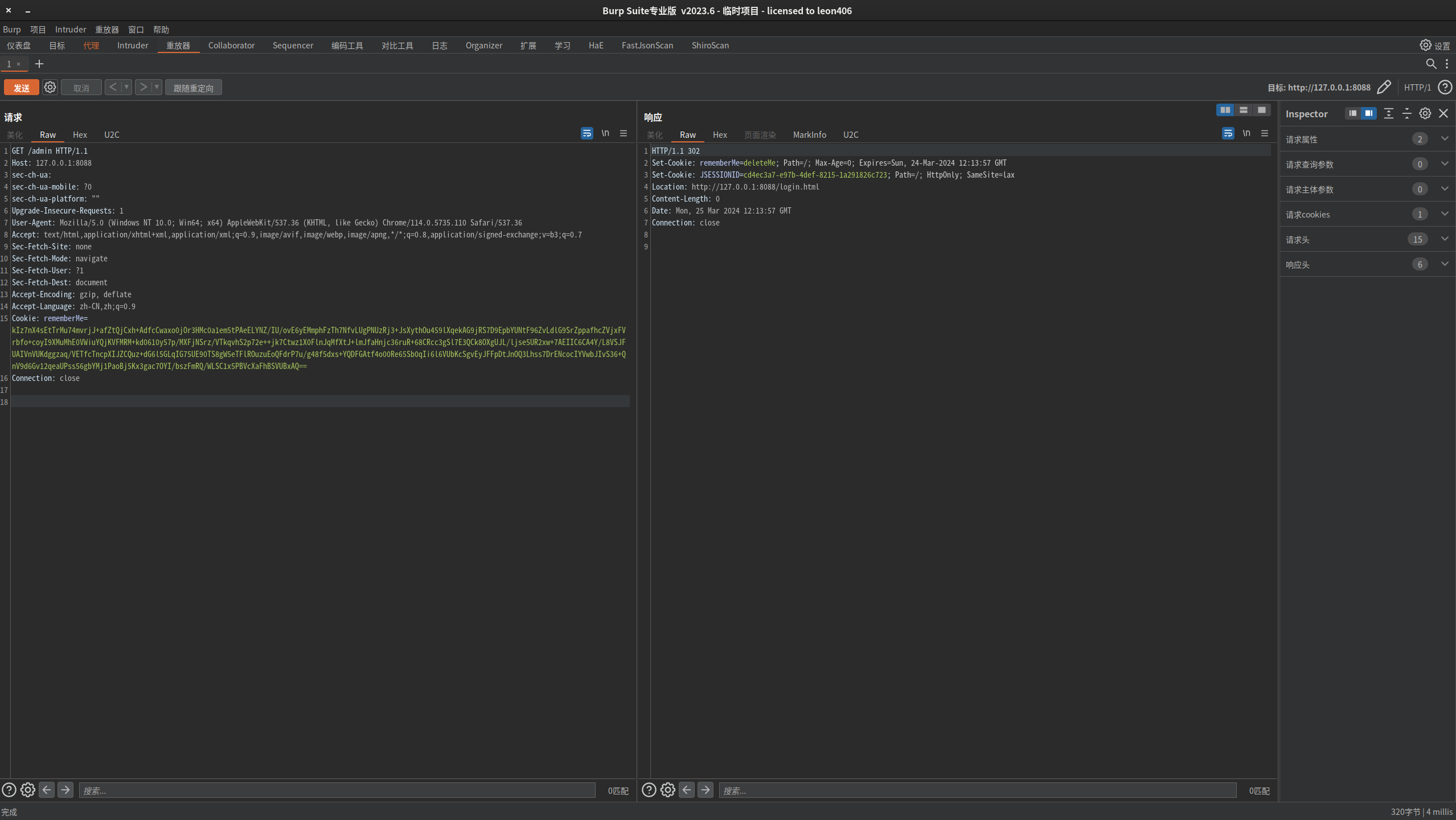Image resolution: width=1456 pixels, height=820 pixels.
Task: Open the Organizer tab
Action: coord(484,46)
